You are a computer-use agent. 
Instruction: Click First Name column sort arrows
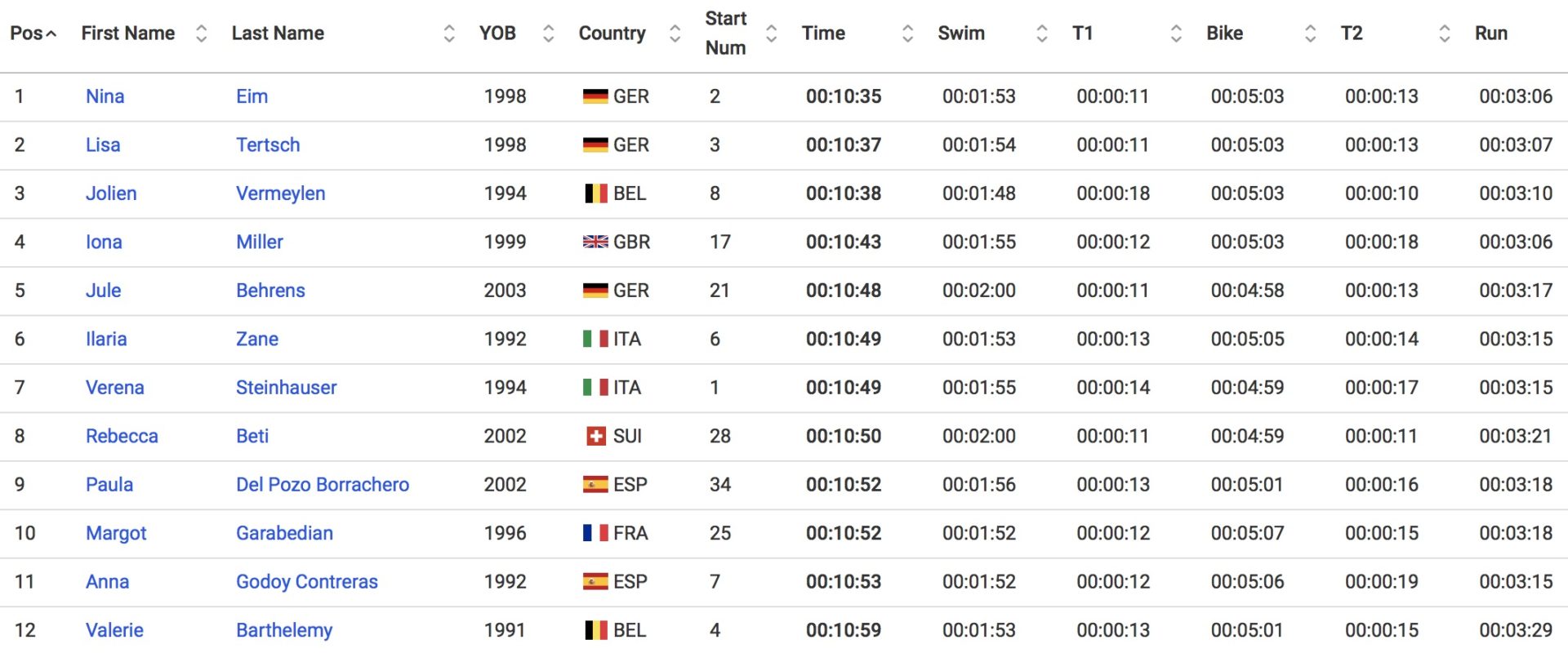point(201,33)
